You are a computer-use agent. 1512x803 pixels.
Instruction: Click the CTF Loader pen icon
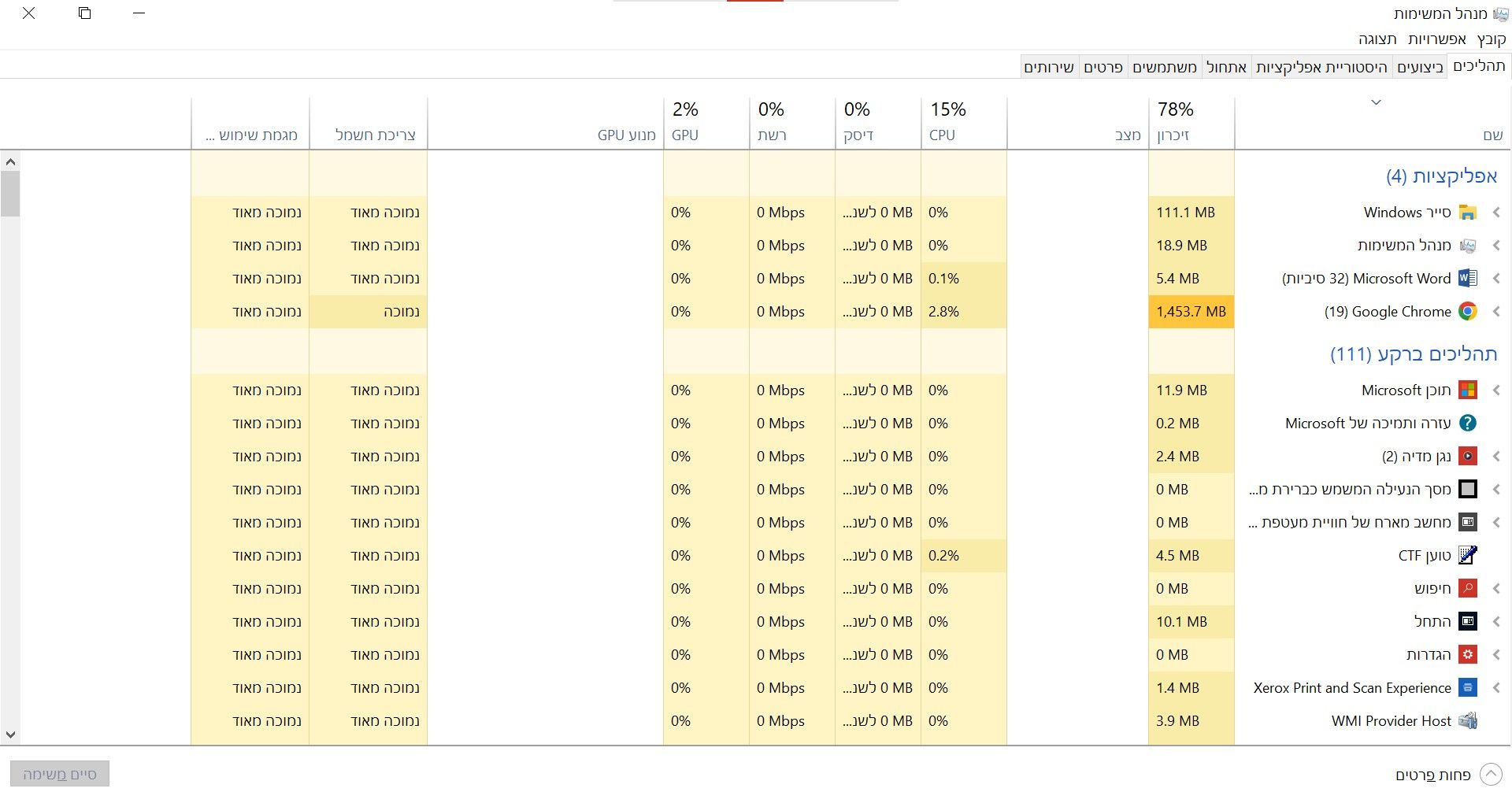(x=1467, y=556)
